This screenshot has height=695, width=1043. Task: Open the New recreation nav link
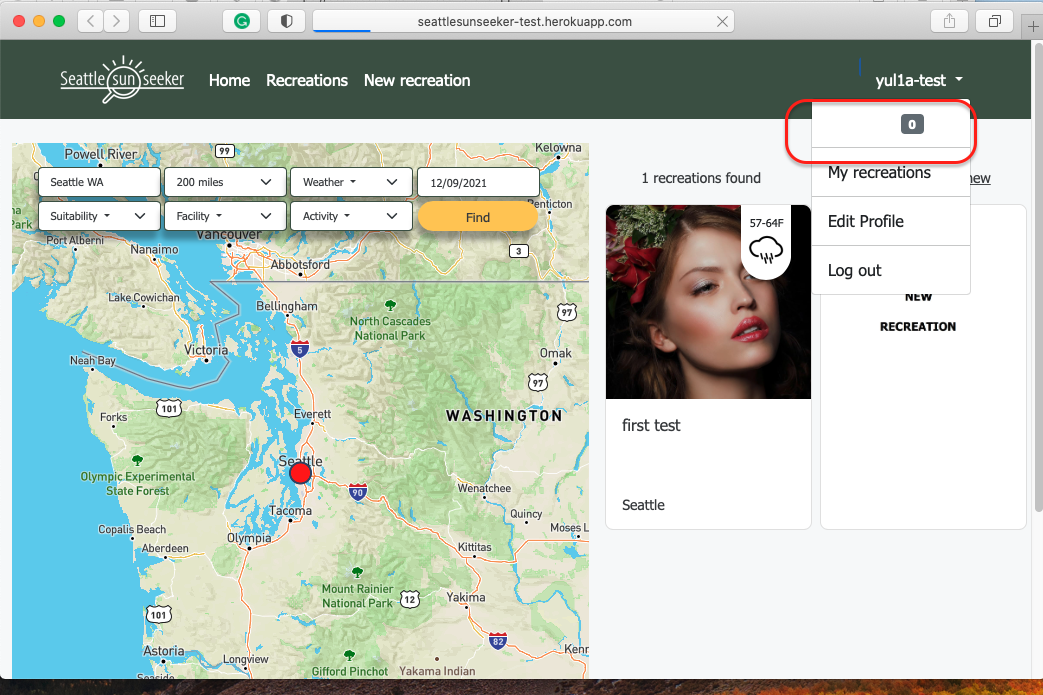click(x=417, y=80)
